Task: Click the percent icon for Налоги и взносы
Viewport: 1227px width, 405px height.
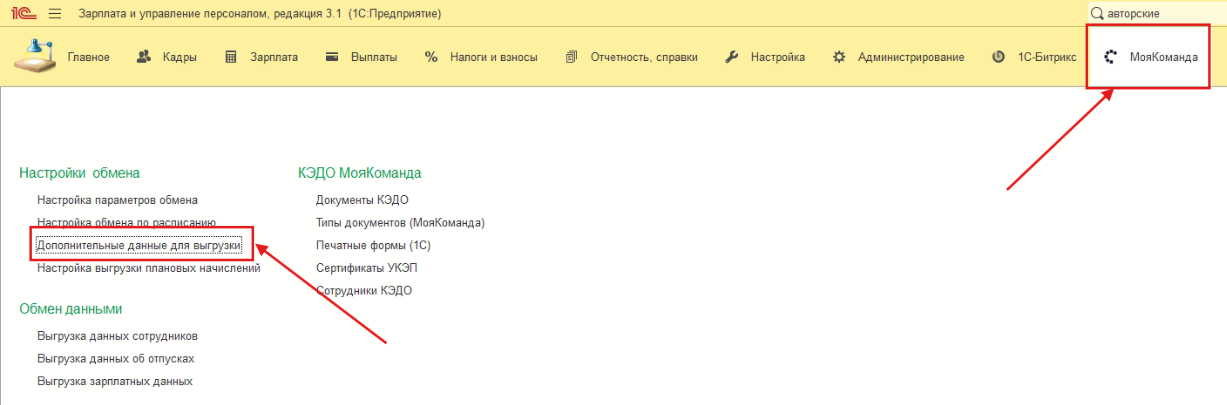Action: coord(431,57)
